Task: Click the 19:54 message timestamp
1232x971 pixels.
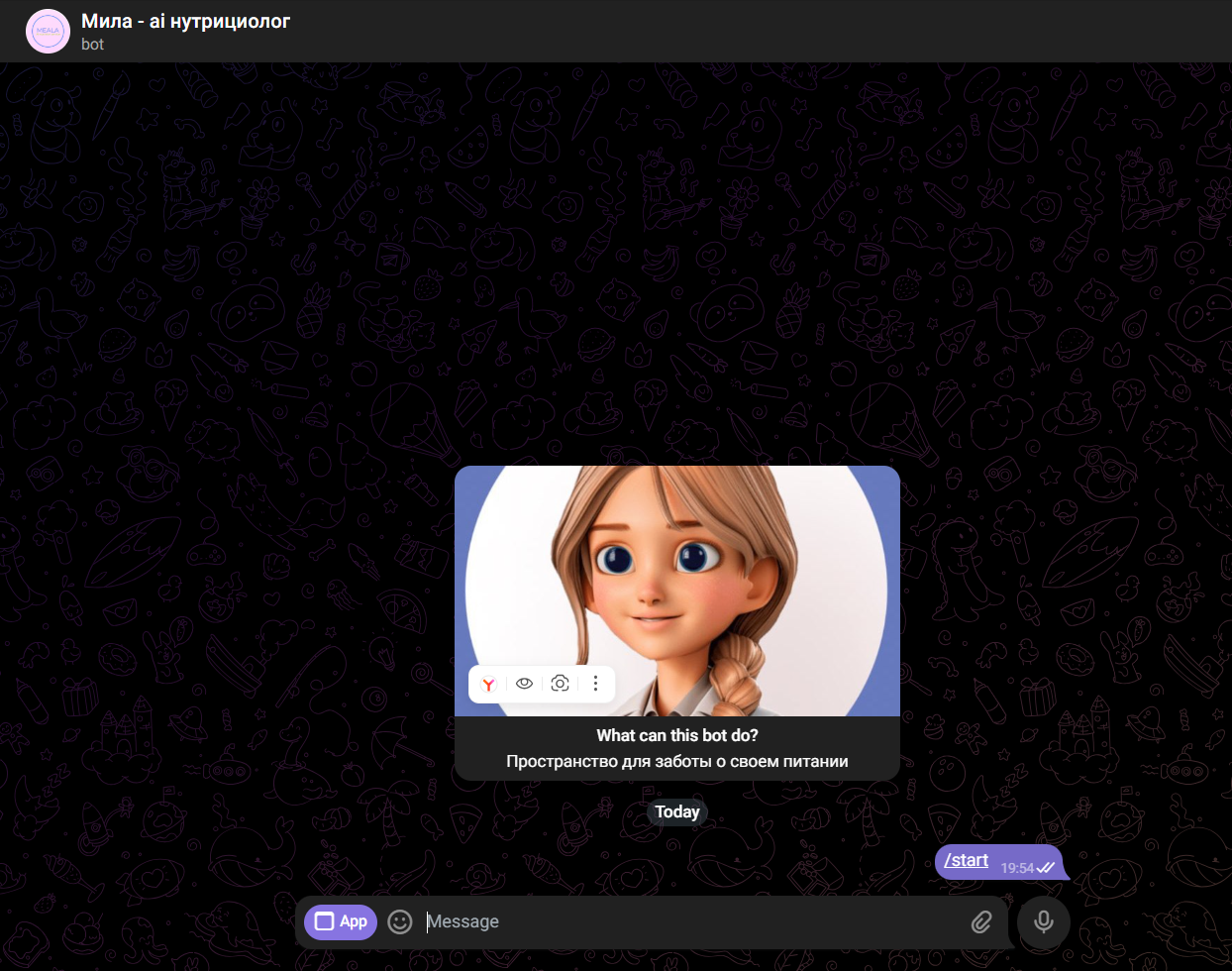Action: [1017, 868]
